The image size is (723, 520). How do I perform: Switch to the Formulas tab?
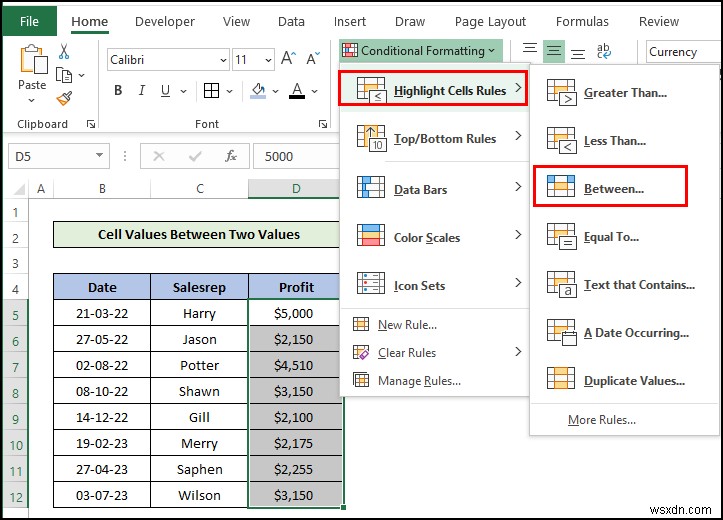[582, 22]
